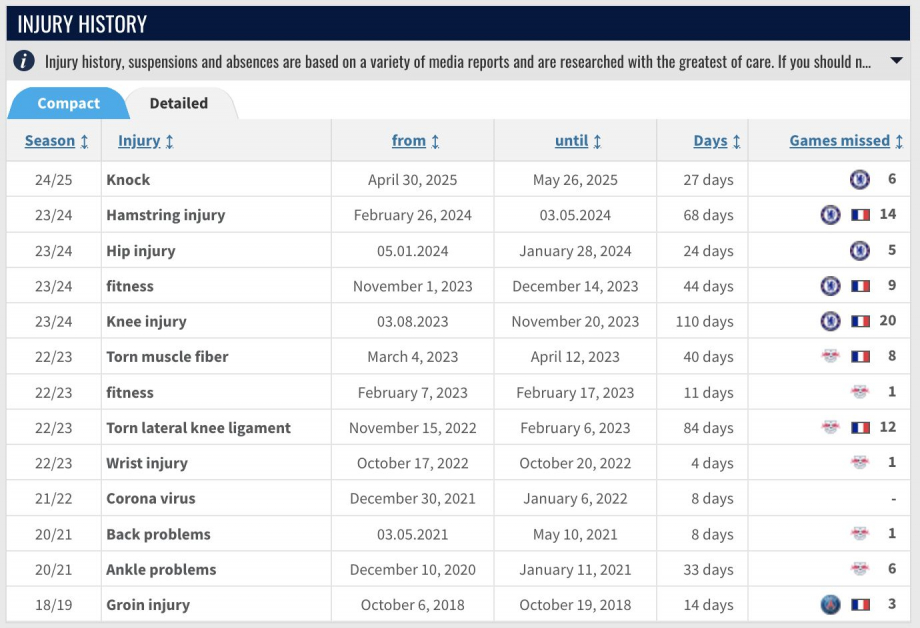This screenshot has width=920, height=628.
Task: Select the Compact tab
Action: click(x=68, y=103)
